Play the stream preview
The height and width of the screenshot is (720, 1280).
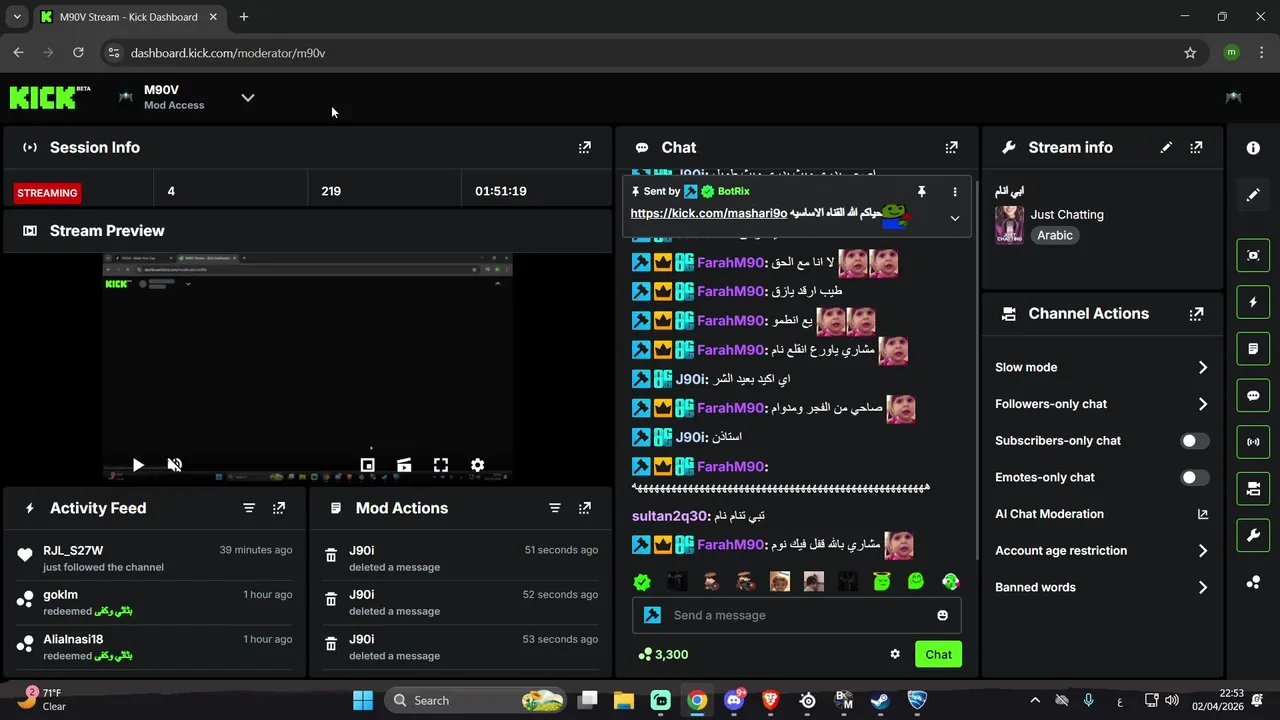click(x=138, y=465)
